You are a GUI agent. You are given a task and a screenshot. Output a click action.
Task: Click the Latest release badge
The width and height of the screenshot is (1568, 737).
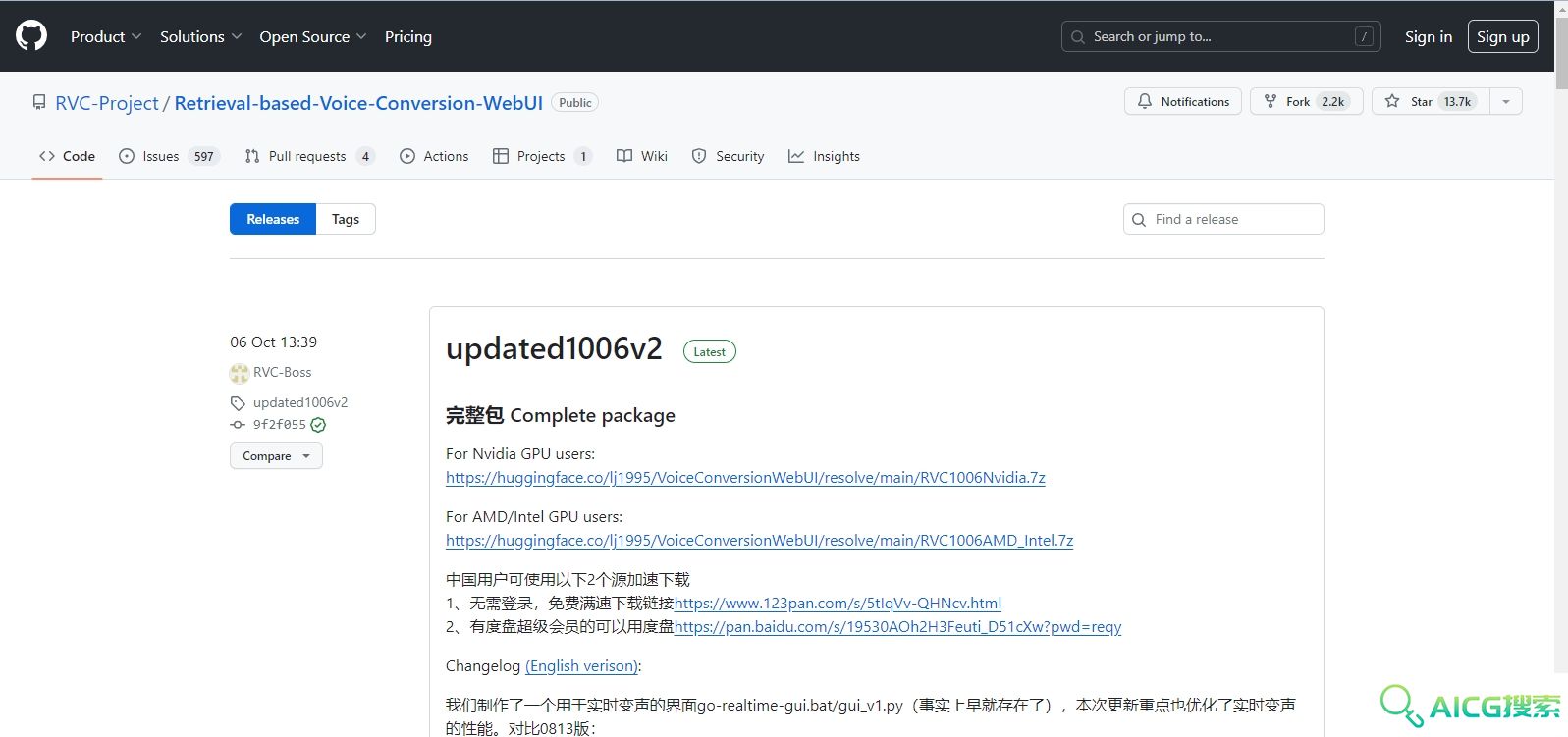click(x=710, y=351)
